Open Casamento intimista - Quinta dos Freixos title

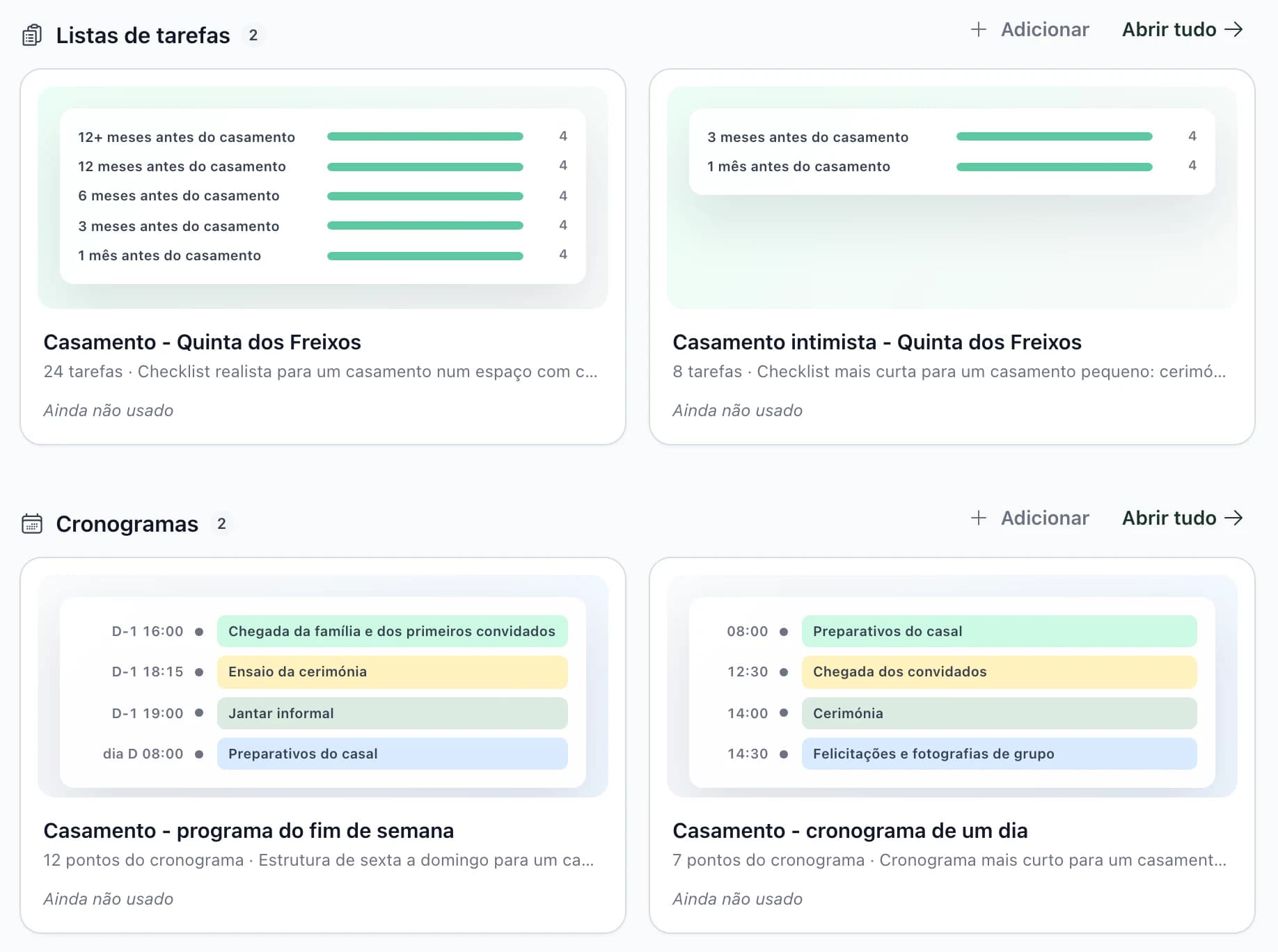(876, 342)
